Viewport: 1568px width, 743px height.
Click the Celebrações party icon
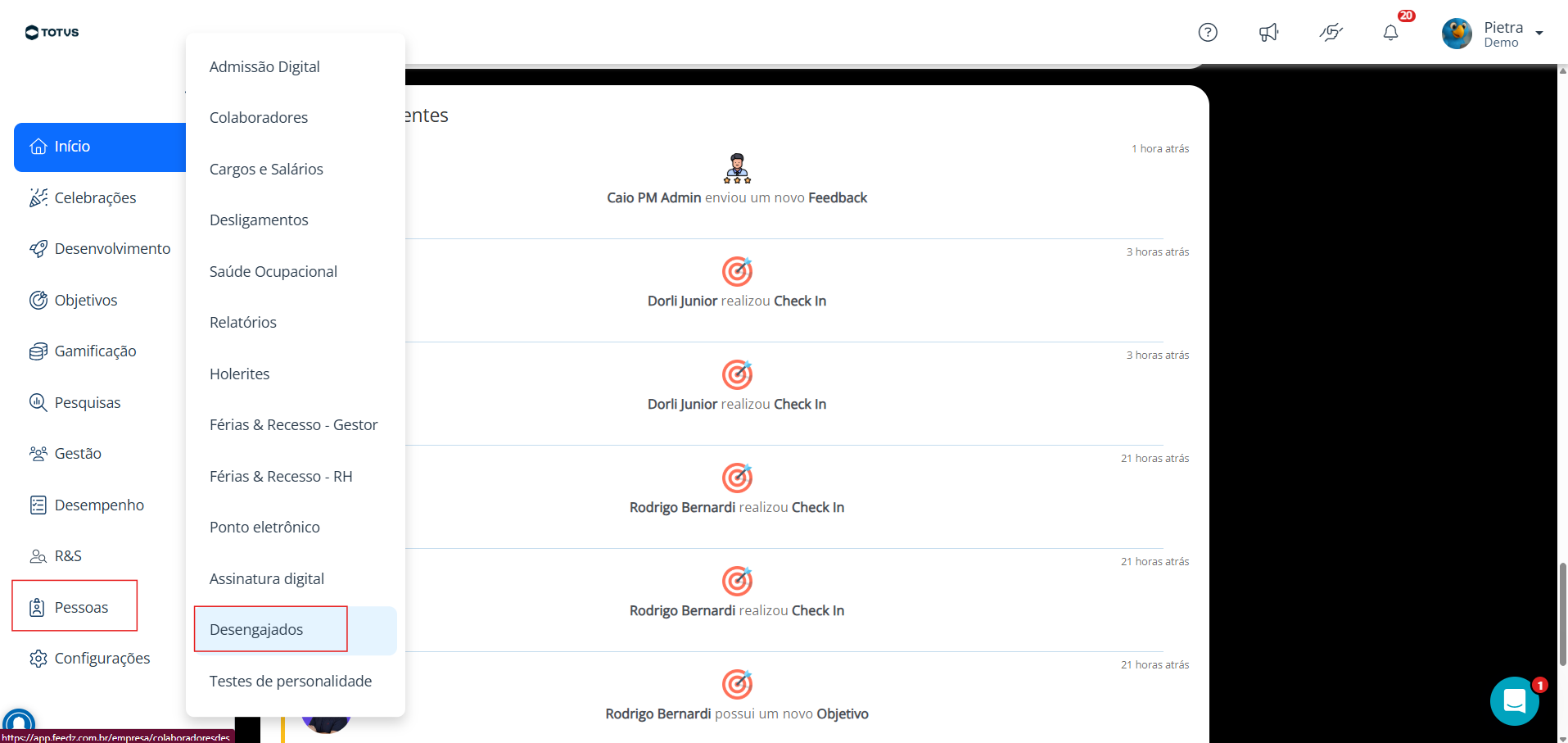pos(38,197)
